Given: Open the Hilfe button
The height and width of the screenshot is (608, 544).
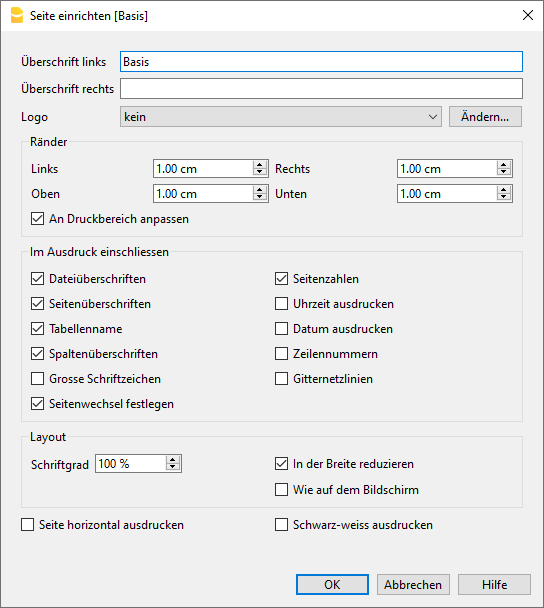Looking at the screenshot, I should click(x=494, y=584).
